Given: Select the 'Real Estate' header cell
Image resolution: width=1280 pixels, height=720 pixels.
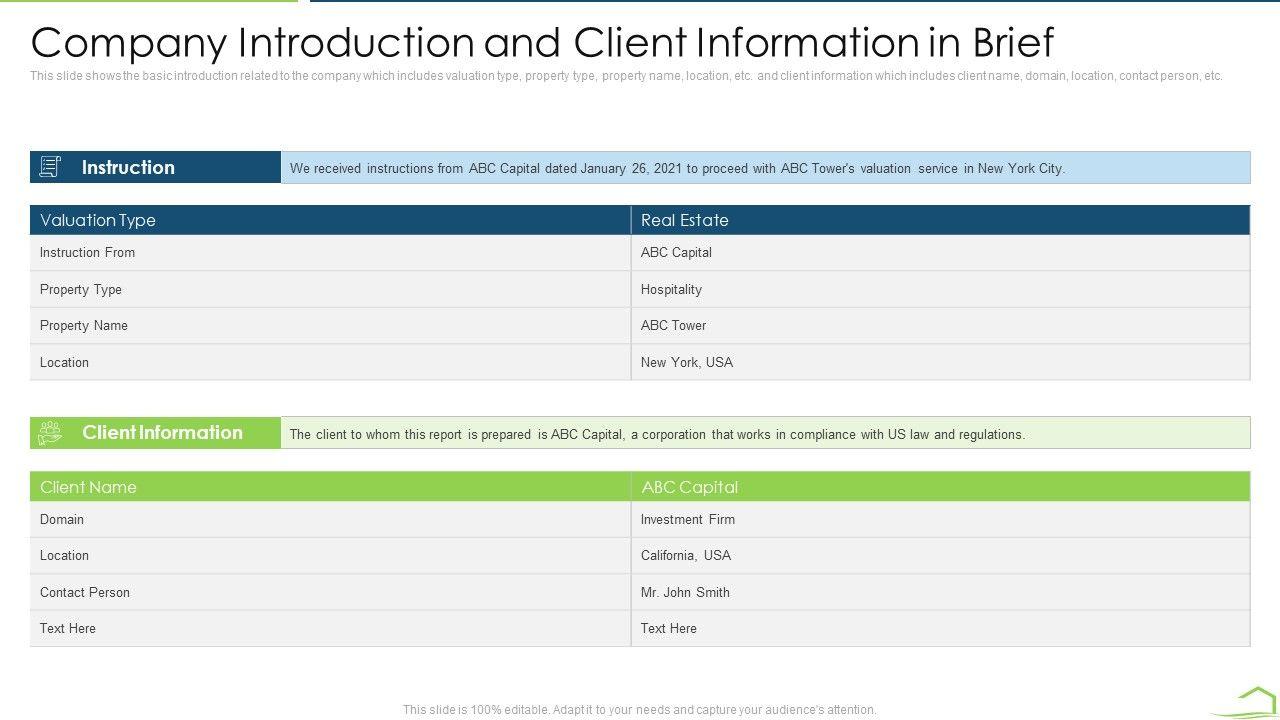Looking at the screenshot, I should point(684,220).
